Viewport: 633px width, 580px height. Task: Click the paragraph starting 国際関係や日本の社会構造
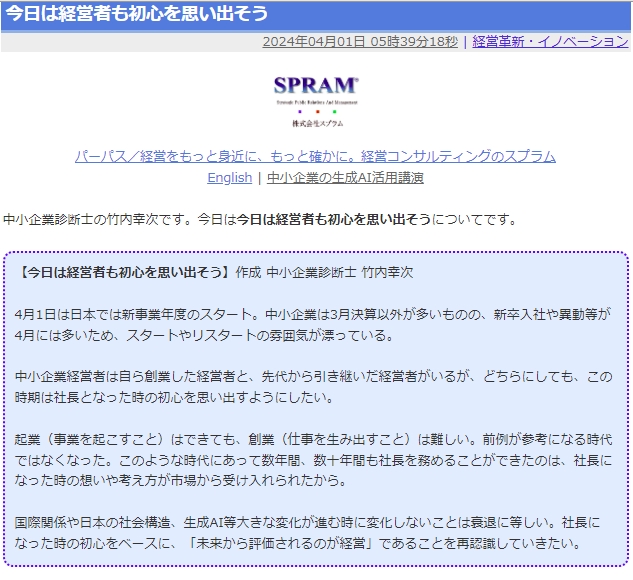308,533
